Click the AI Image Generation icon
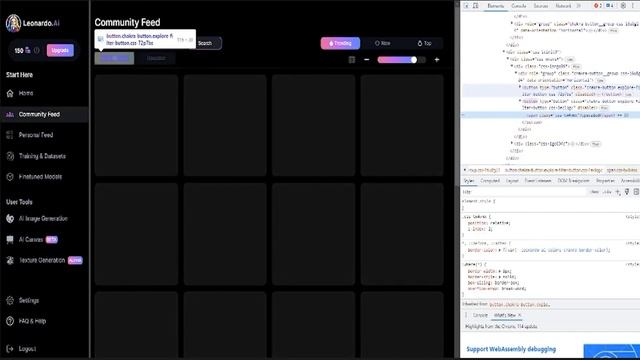The height and width of the screenshot is (360, 640). tap(10, 219)
